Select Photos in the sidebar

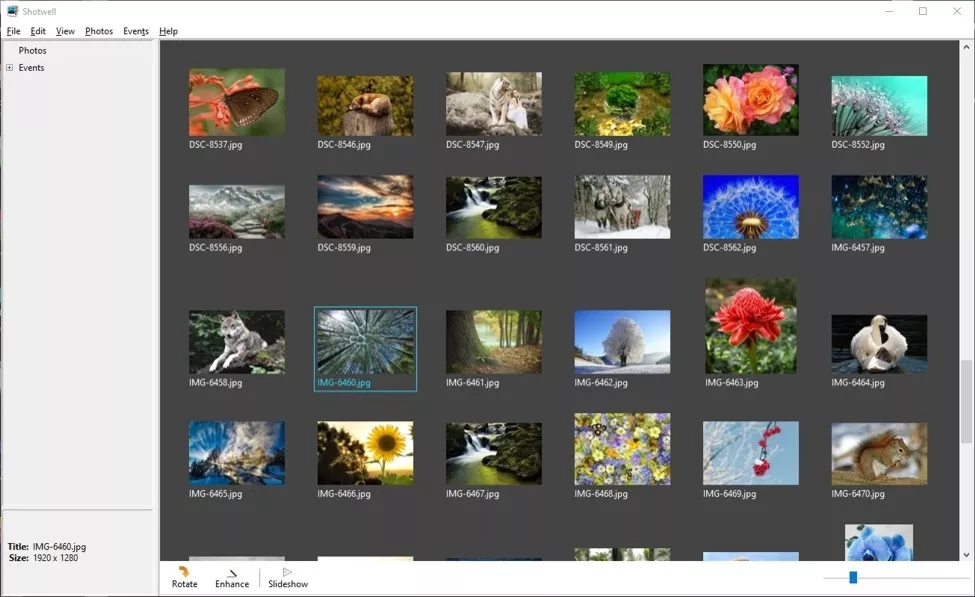[33, 51]
